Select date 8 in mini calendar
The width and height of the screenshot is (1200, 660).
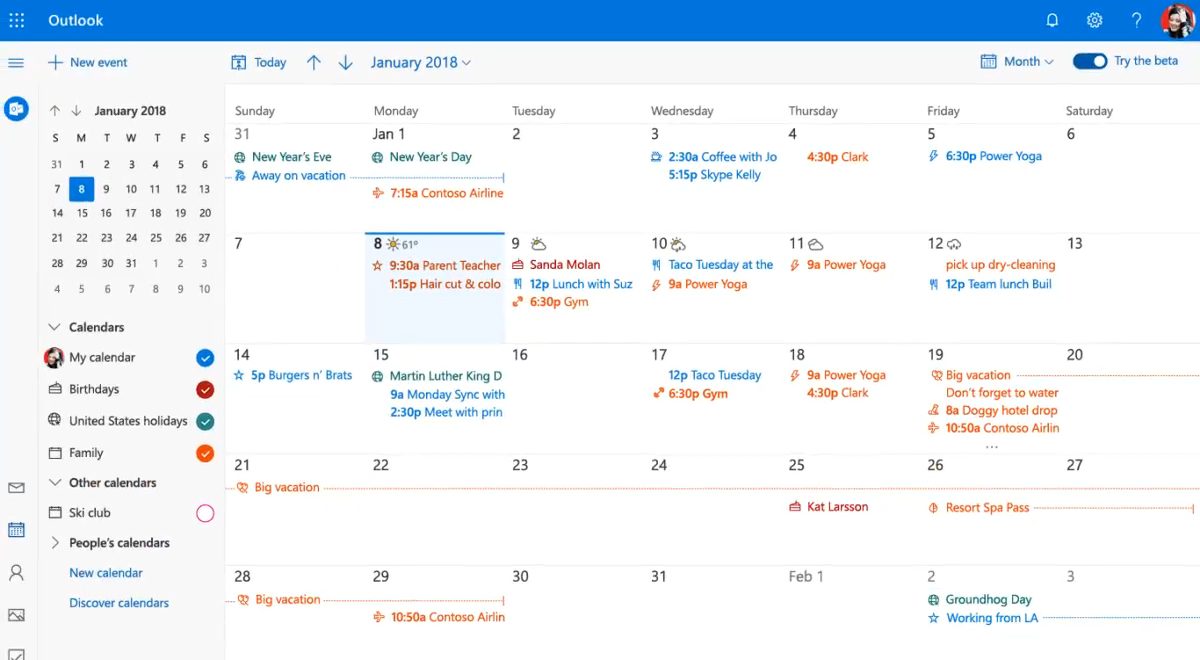82,189
